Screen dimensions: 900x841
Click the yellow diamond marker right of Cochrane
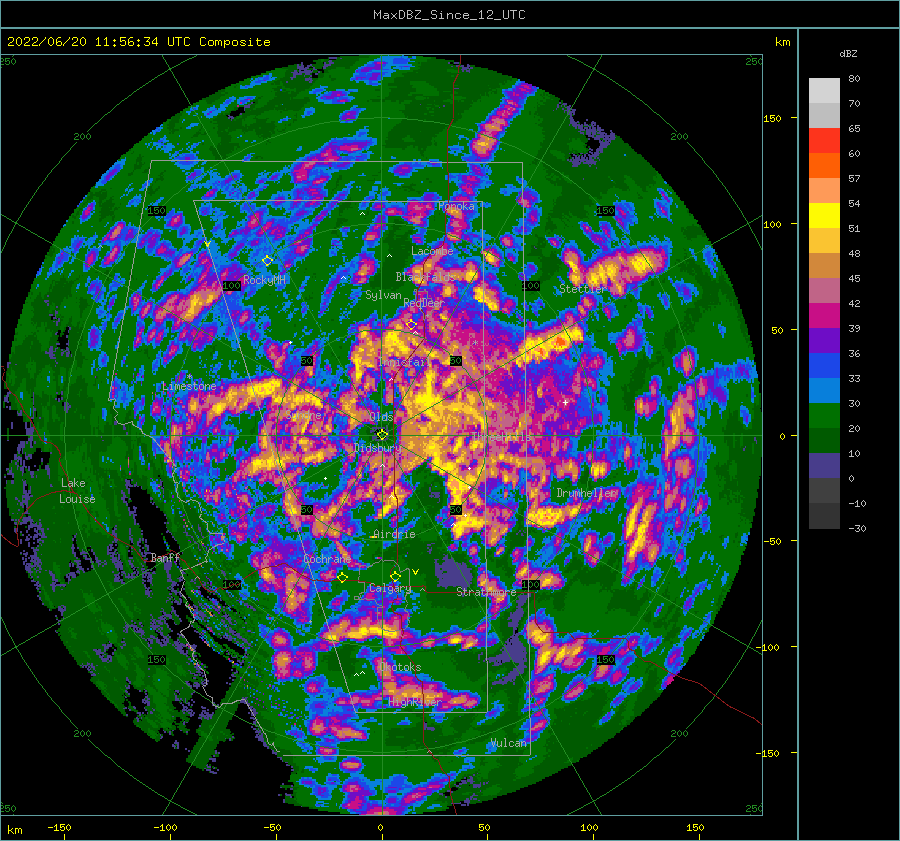[x=343, y=577]
